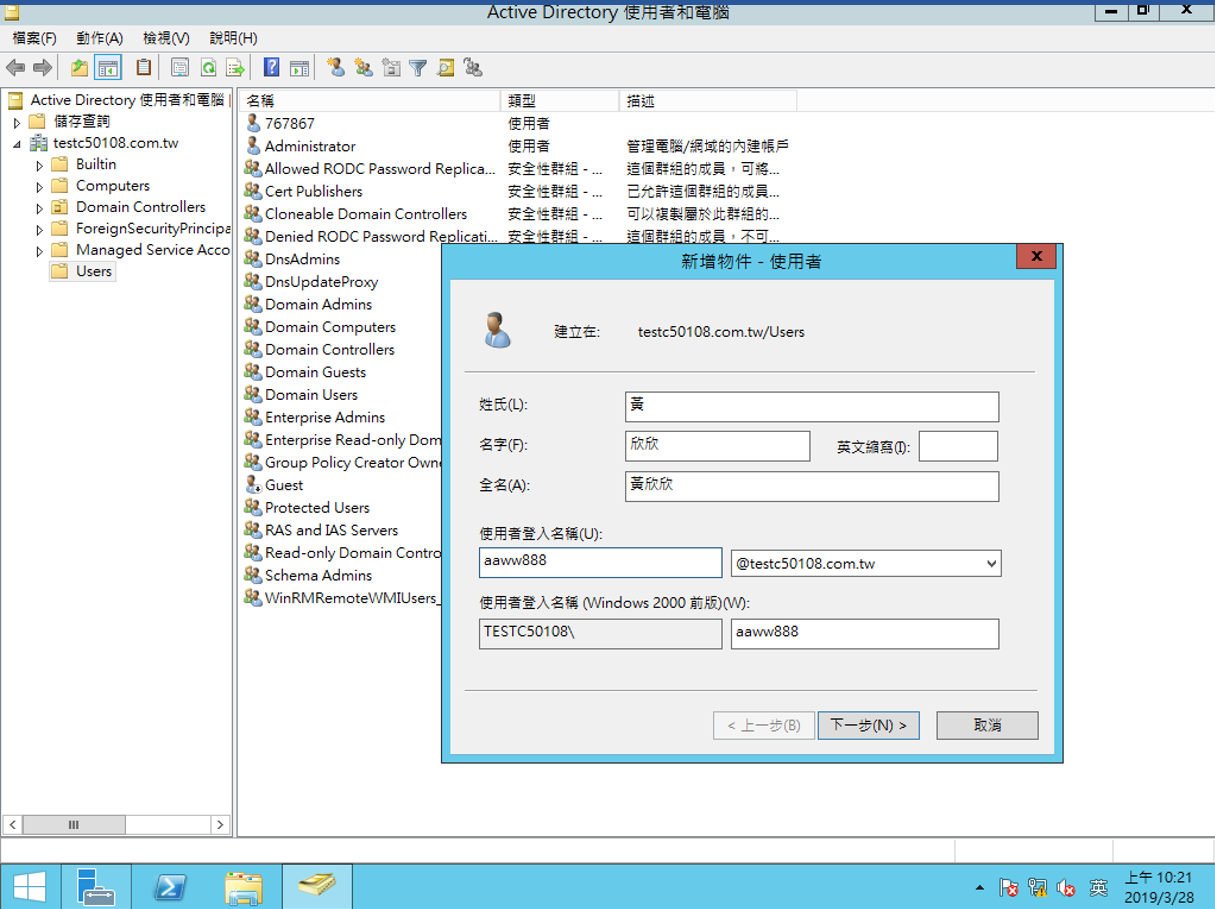This screenshot has width=1215, height=909.
Task: Click the clipboard icon in the toolbar
Action: (144, 68)
